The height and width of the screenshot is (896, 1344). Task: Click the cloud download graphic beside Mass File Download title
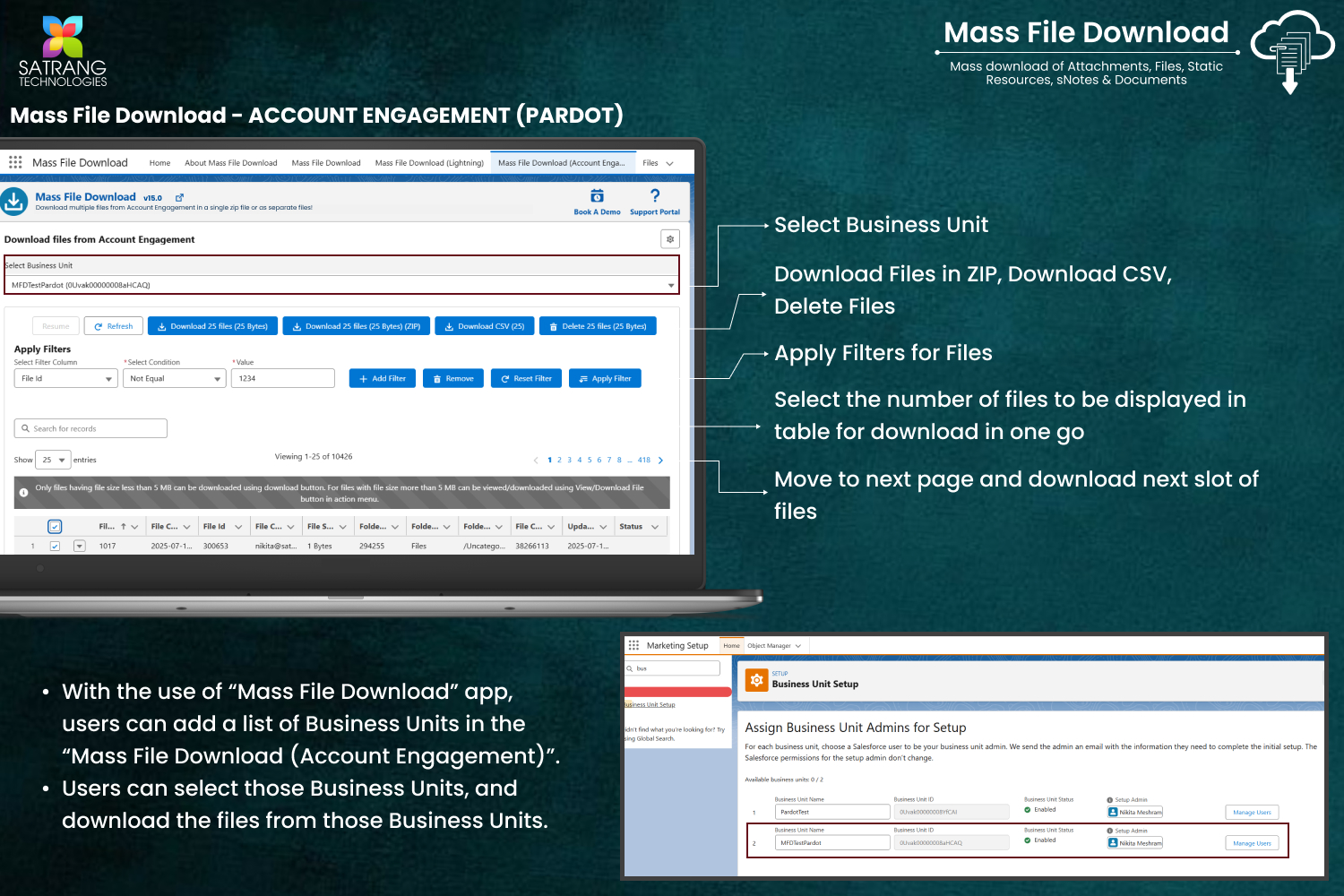coord(1291,52)
